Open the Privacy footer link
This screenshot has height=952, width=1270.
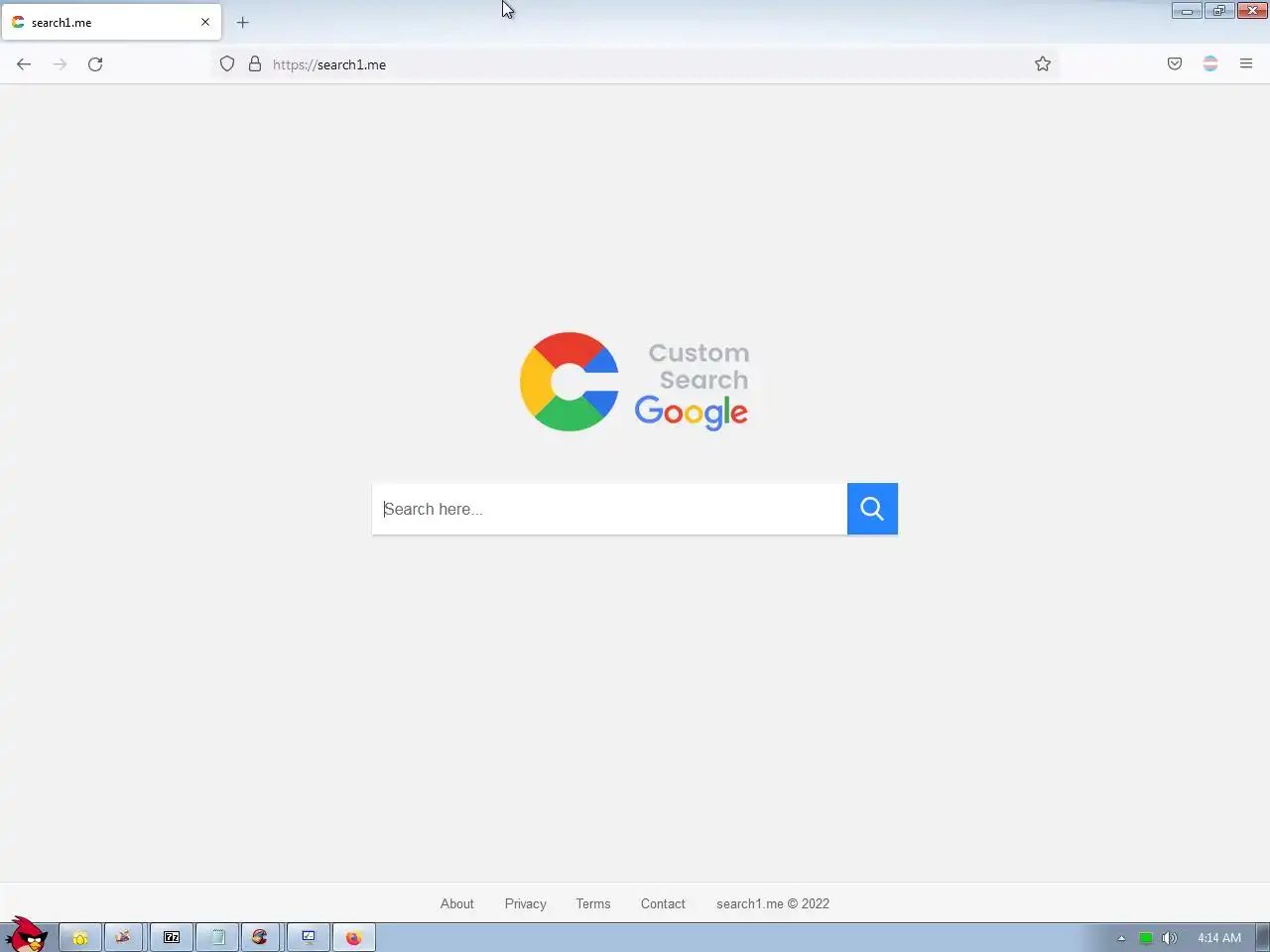(x=526, y=903)
